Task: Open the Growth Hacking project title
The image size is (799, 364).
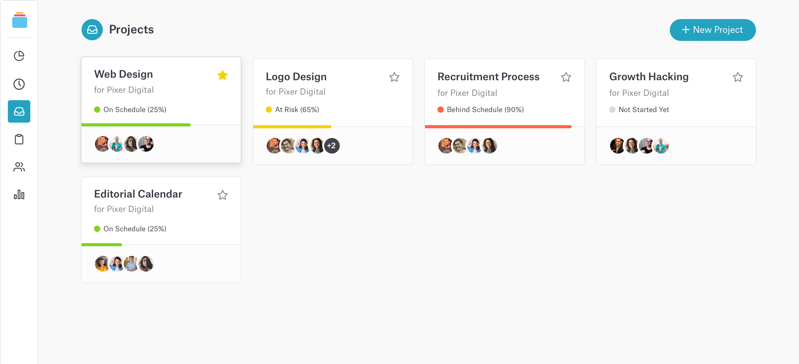Action: click(649, 77)
